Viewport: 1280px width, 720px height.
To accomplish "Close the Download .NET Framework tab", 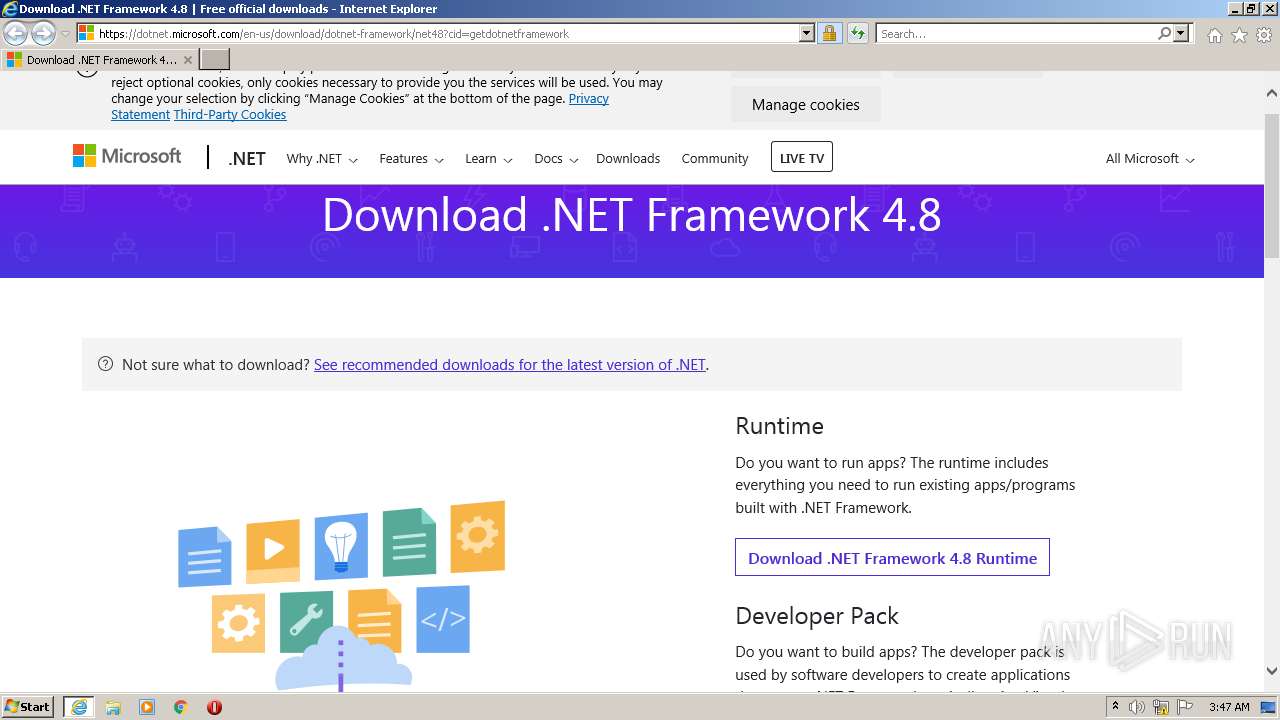I will click(187, 60).
